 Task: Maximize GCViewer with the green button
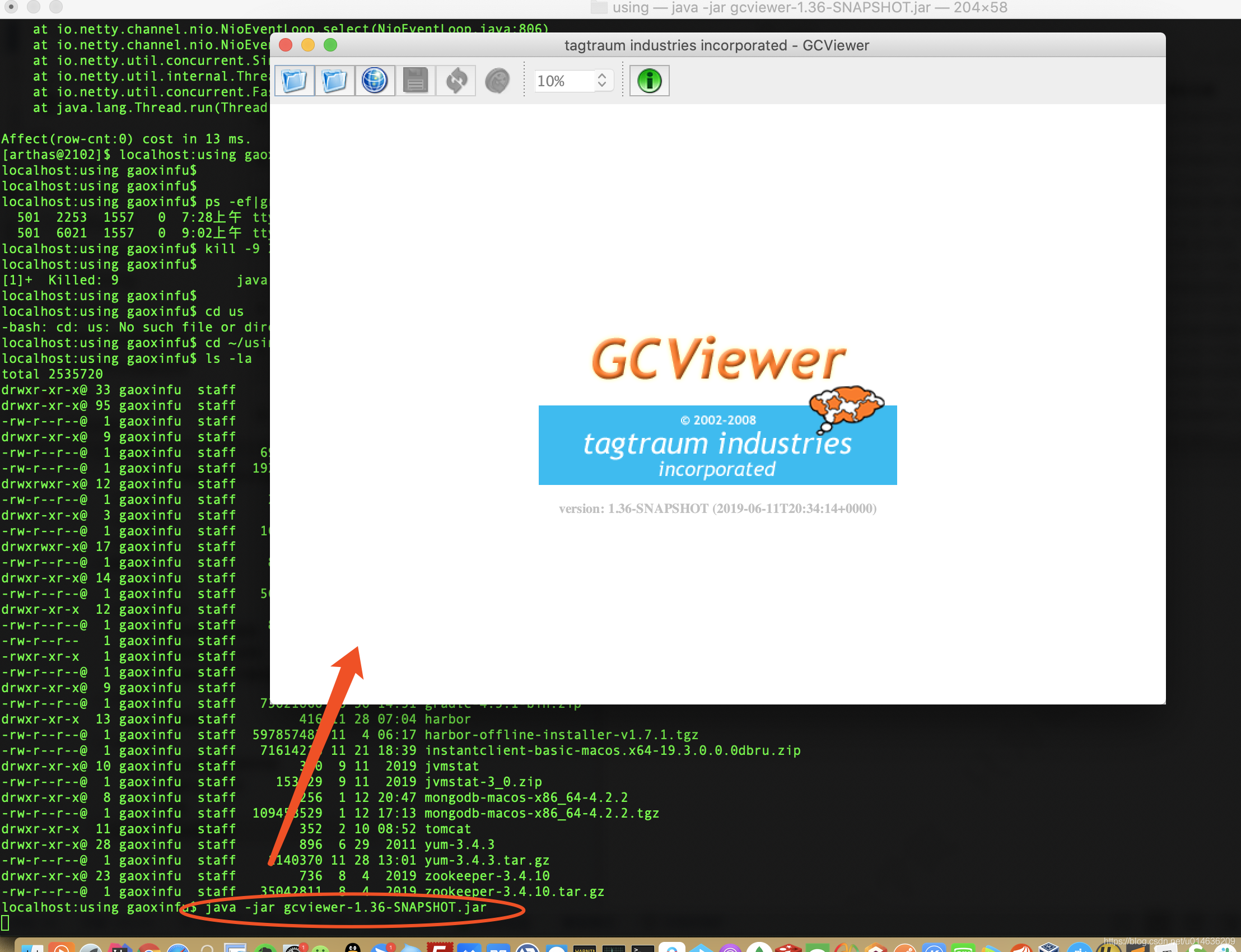330,45
